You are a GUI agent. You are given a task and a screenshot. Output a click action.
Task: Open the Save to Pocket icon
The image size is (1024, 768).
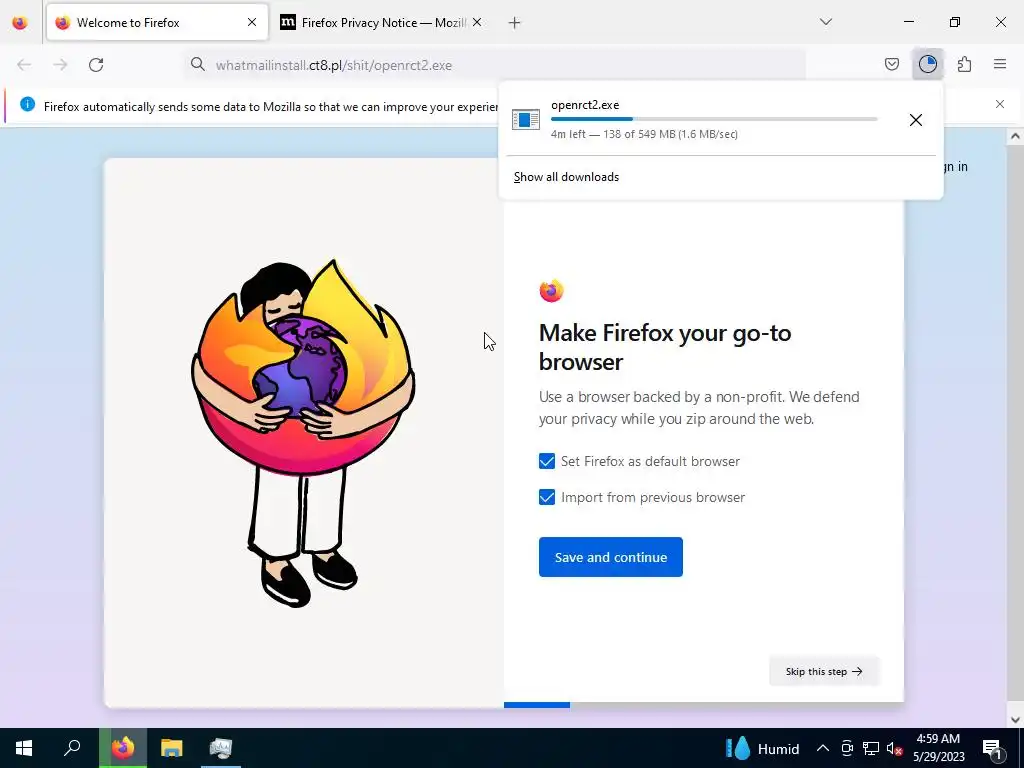[x=891, y=64]
